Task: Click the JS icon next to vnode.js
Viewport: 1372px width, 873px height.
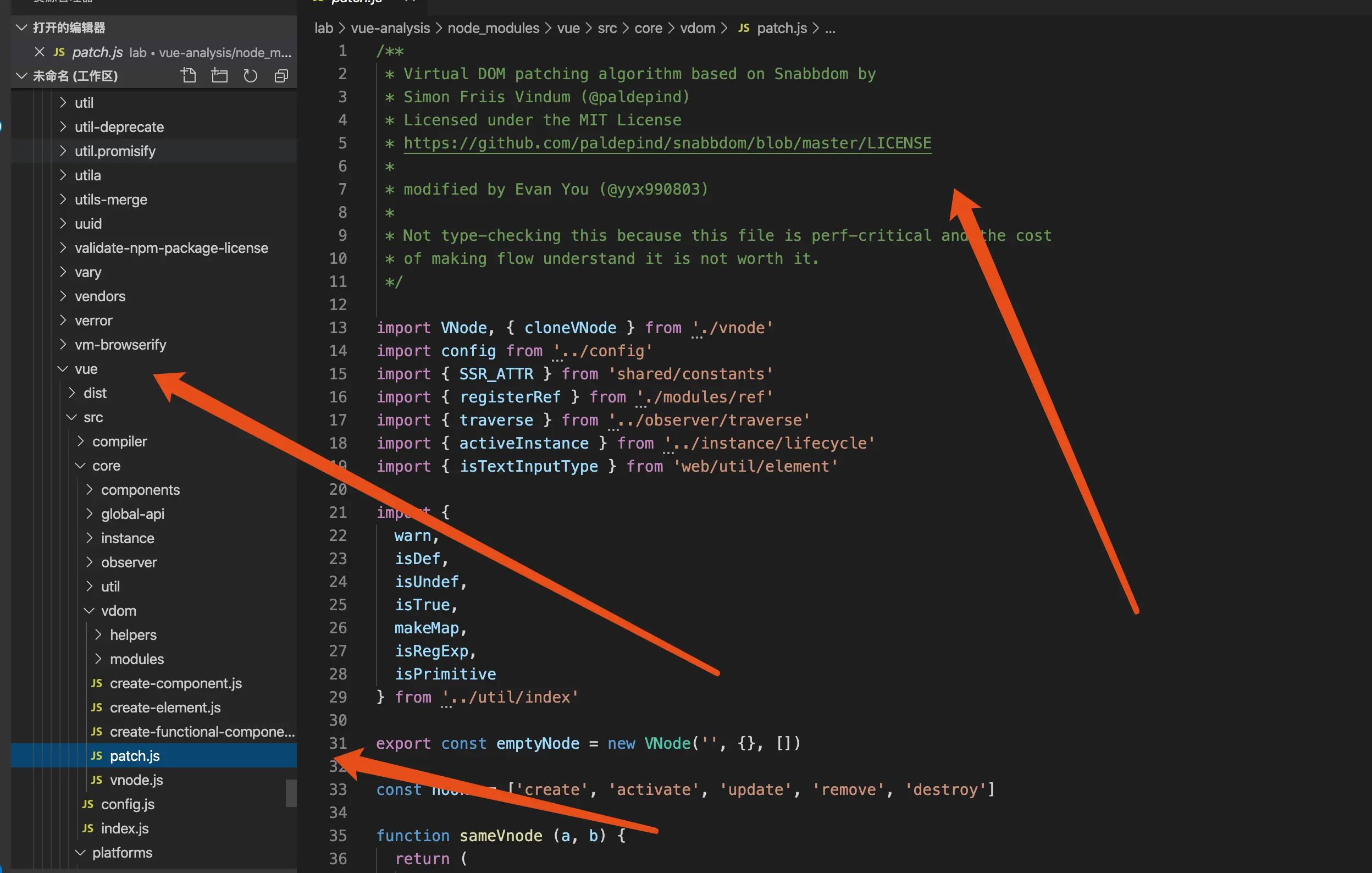Action: coord(97,780)
